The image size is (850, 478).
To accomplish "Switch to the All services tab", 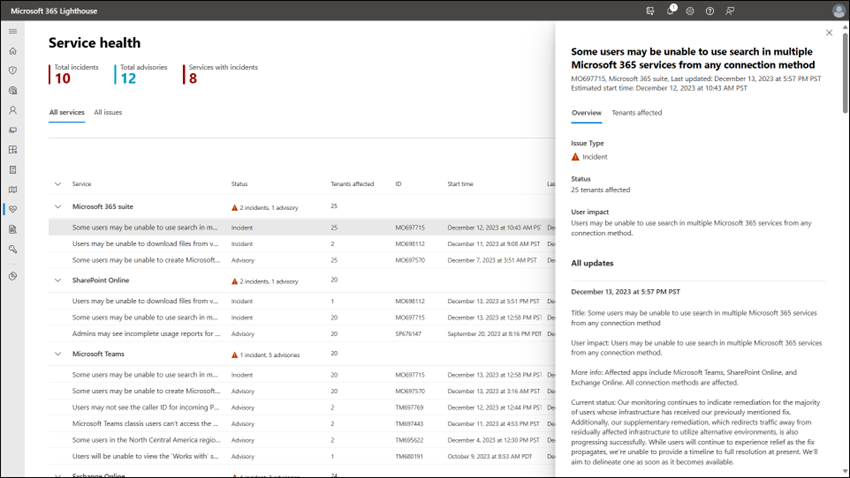I will click(67, 112).
